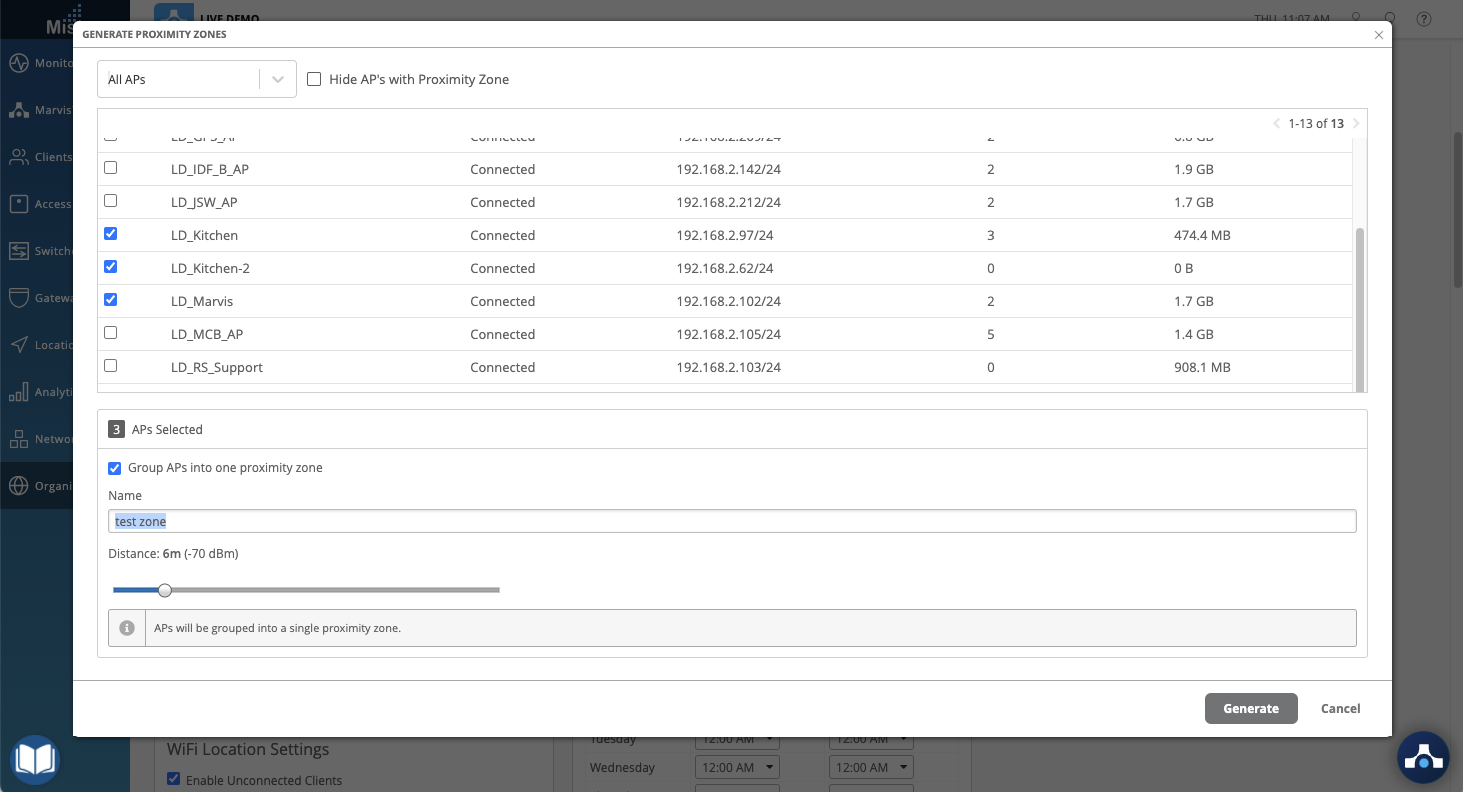Viewport: 1463px width, 792px height.
Task: Click the search icon in top bar
Action: pos(1390,18)
